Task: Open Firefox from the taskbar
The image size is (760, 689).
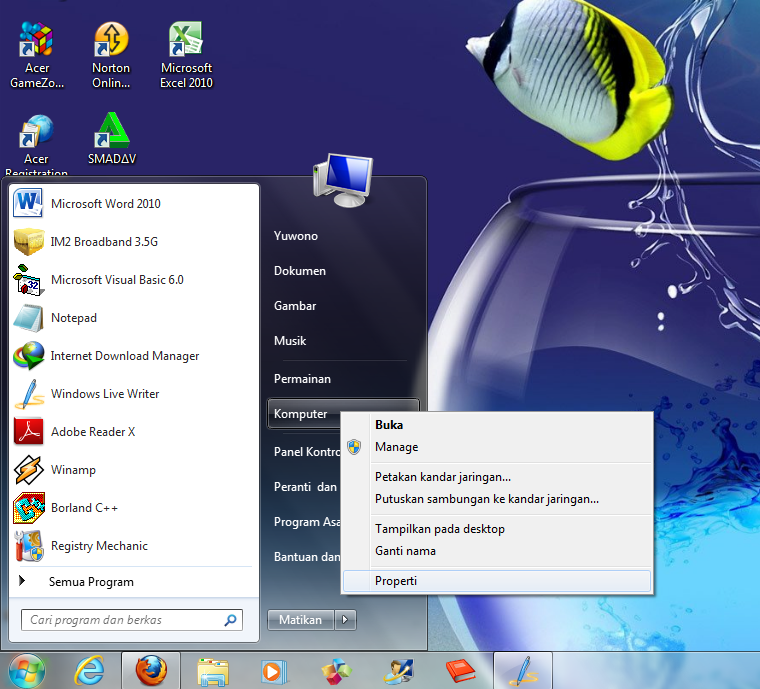Action: 151,671
